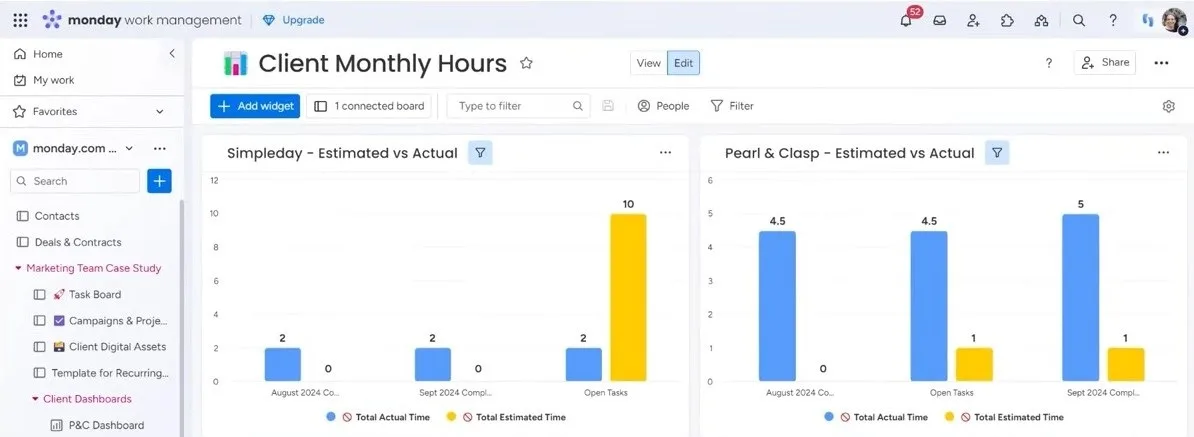The height and width of the screenshot is (437, 1194).
Task: Click the sidebar vertical scrollbar
Action: point(181,317)
